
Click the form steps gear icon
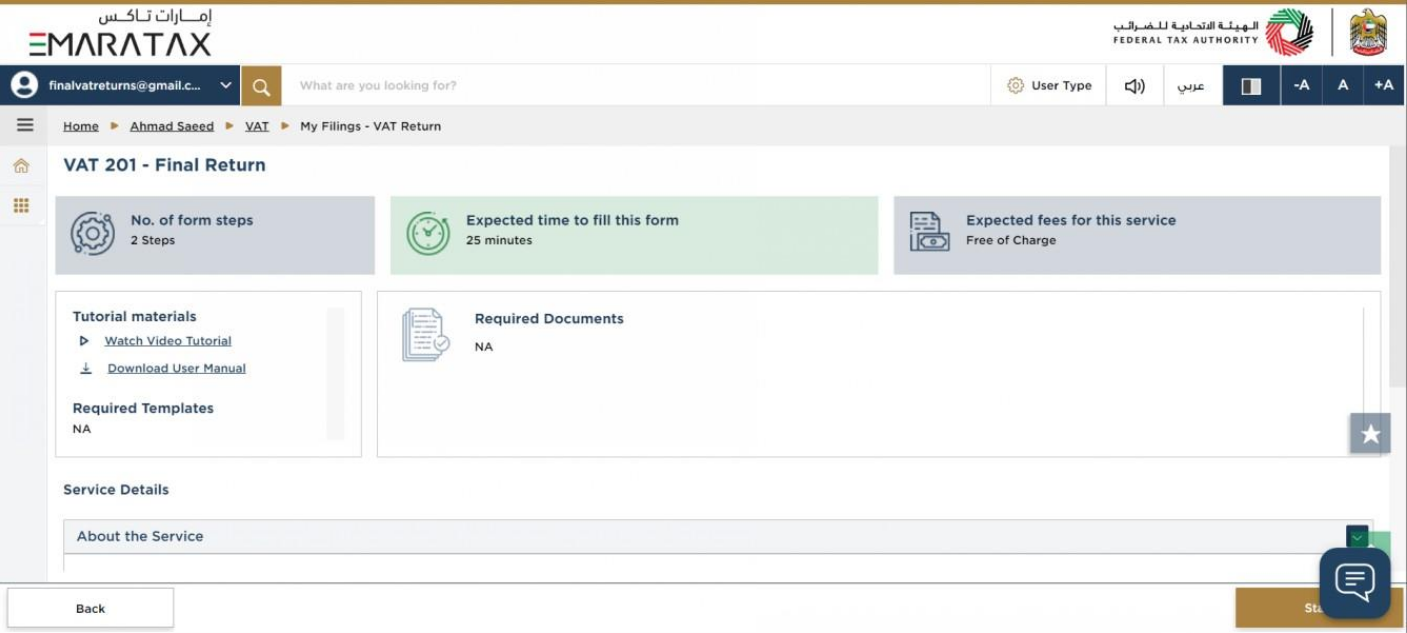click(93, 235)
